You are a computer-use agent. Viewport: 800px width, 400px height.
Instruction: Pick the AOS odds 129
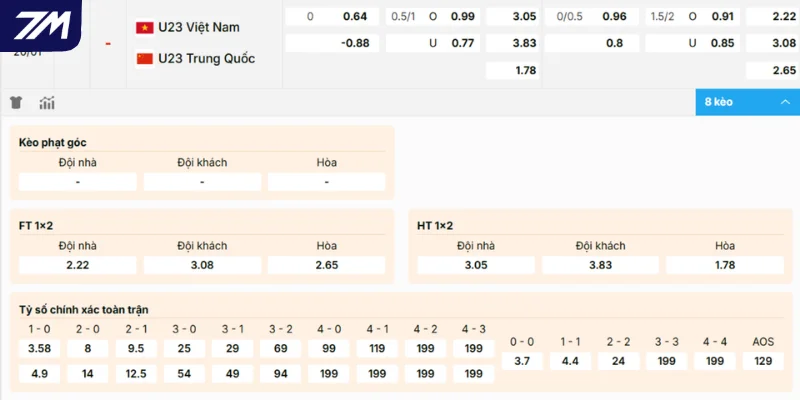click(x=763, y=361)
